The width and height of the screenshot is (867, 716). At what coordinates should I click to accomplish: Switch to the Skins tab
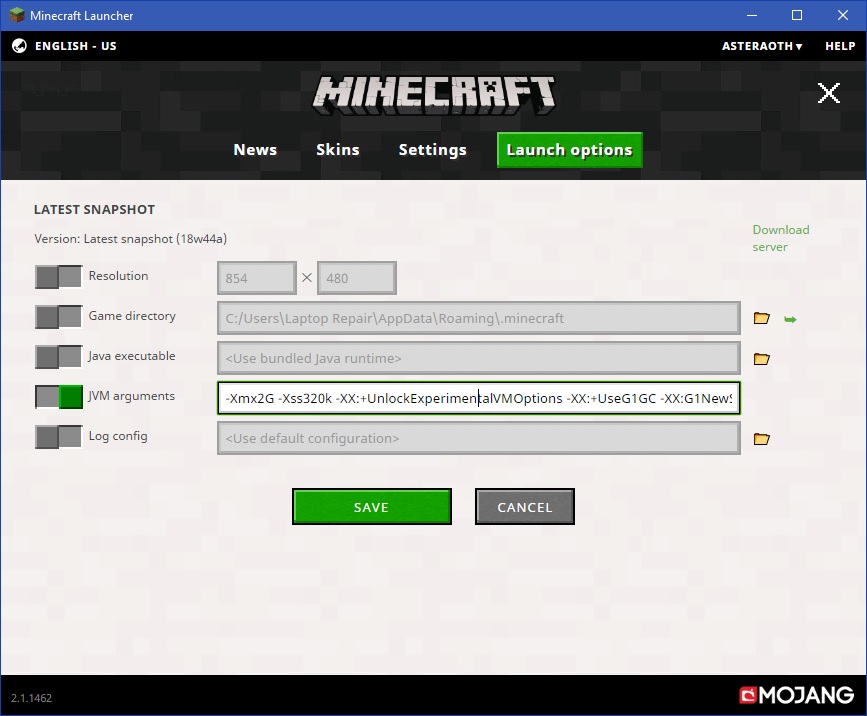[x=337, y=150]
